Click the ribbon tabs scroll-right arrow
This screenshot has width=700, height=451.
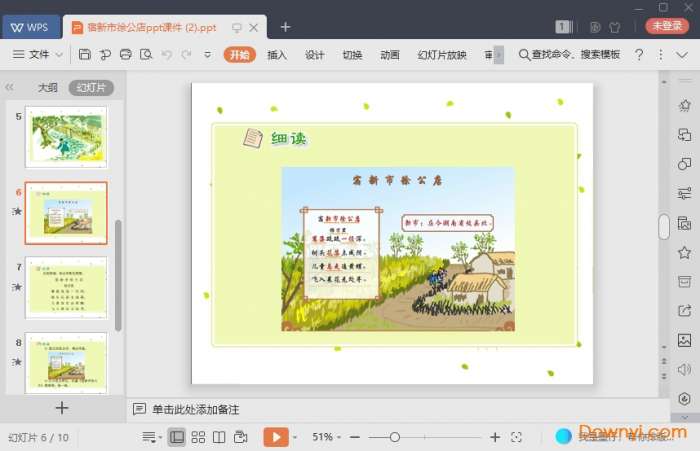499,55
